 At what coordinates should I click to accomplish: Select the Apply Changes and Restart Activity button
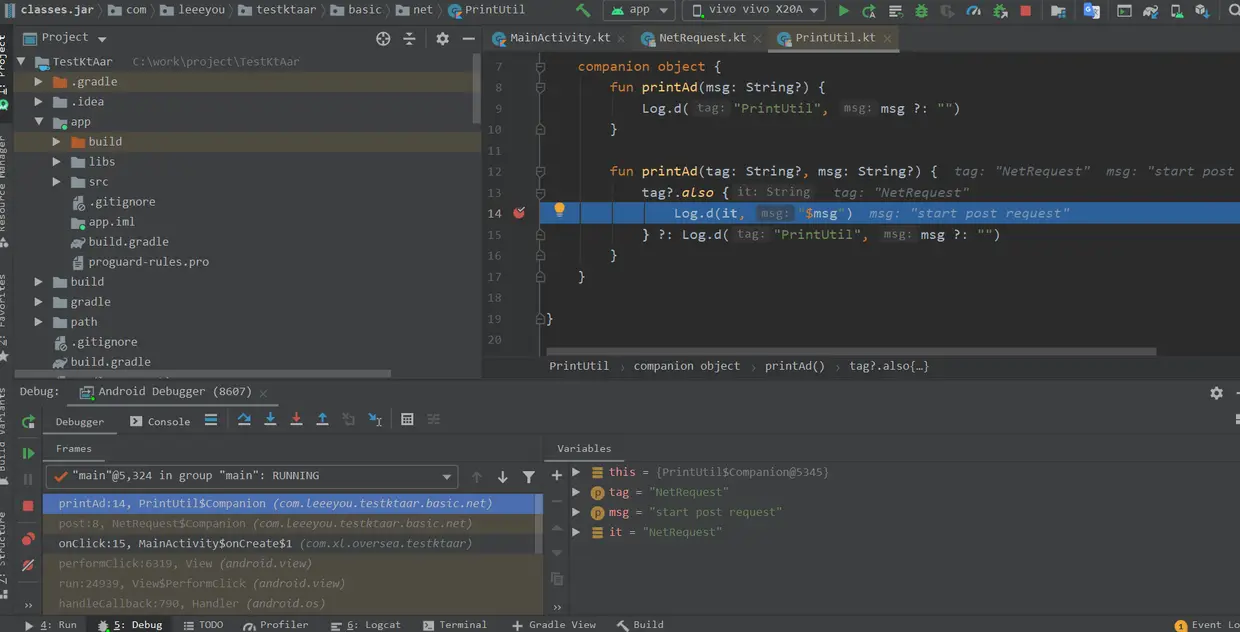click(x=869, y=11)
